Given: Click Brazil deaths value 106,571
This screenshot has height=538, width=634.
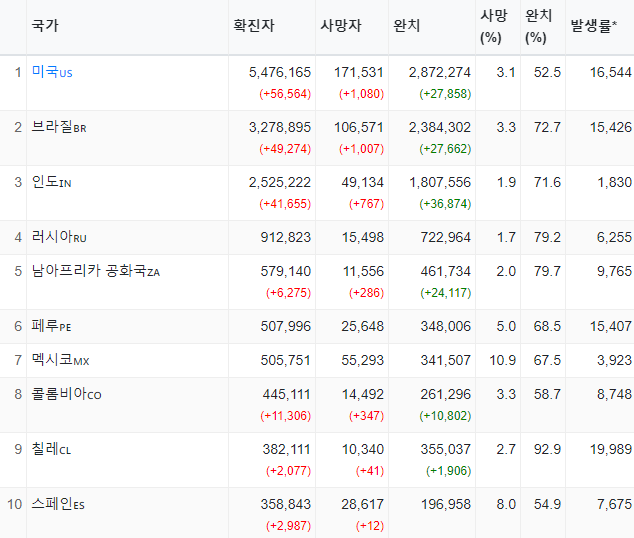Looking at the screenshot, I should (359, 127).
